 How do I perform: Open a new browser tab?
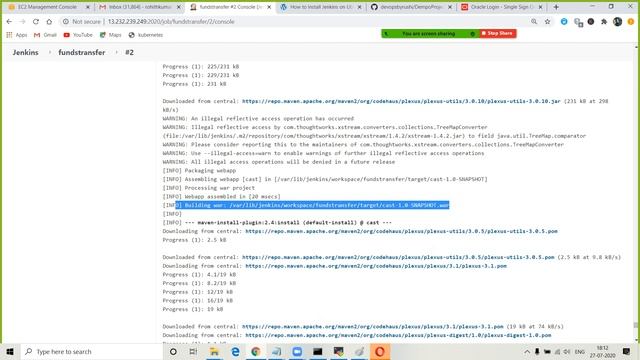click(x=556, y=7)
